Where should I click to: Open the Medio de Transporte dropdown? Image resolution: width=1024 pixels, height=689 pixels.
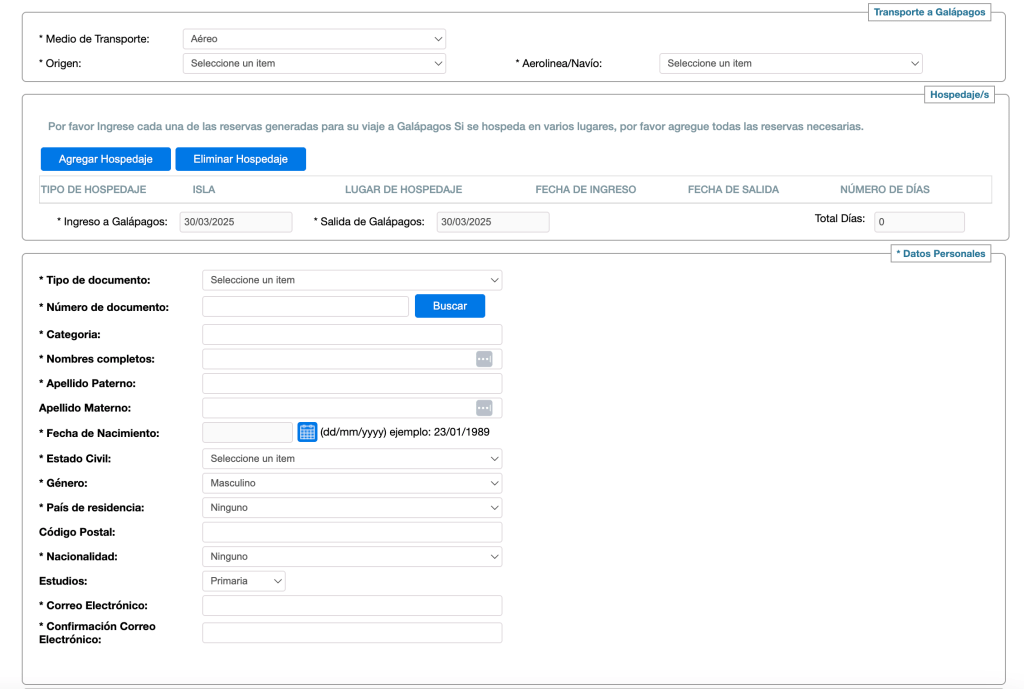[x=314, y=39]
